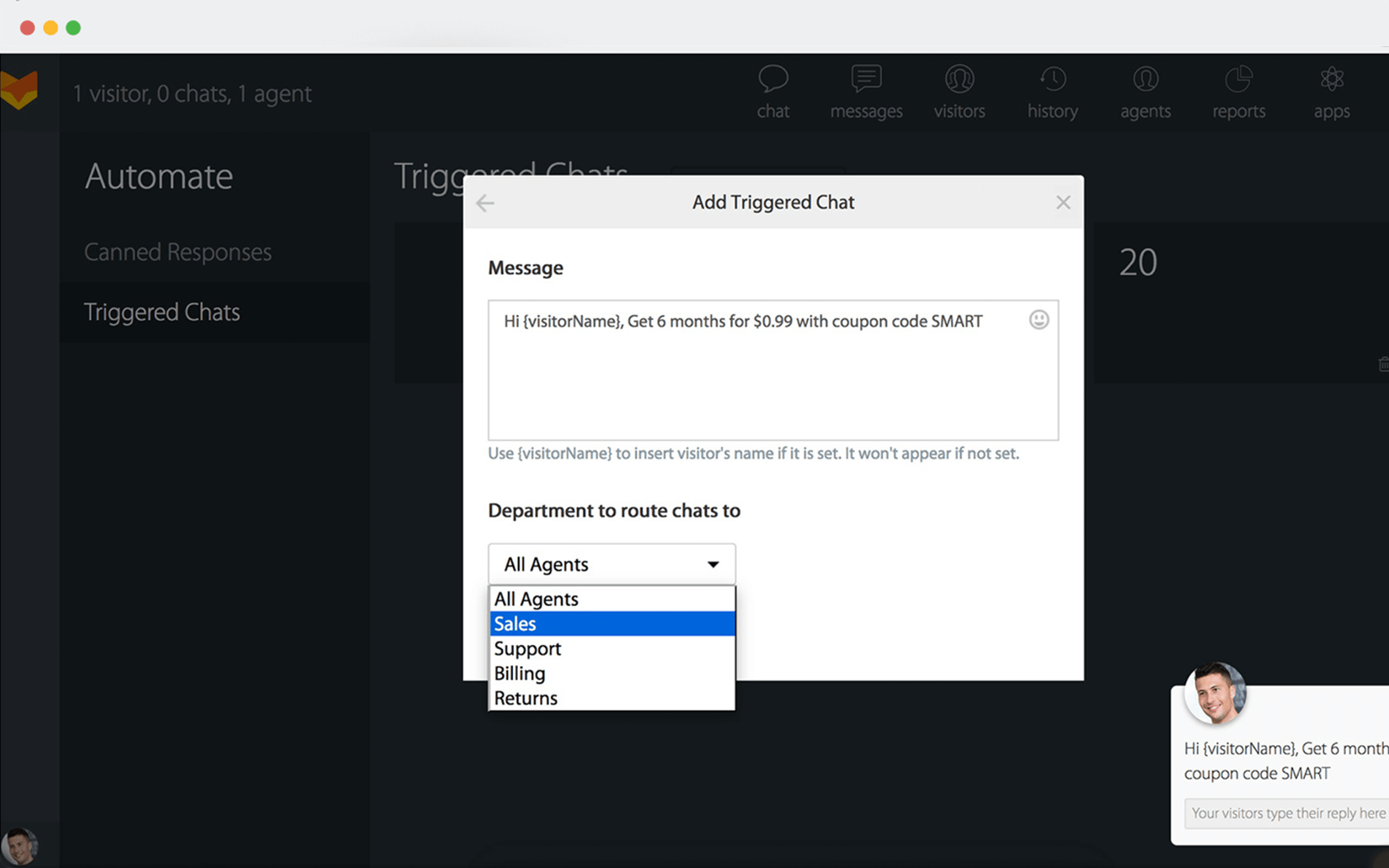
Task: Open the Department to route dropdown
Action: 612,564
